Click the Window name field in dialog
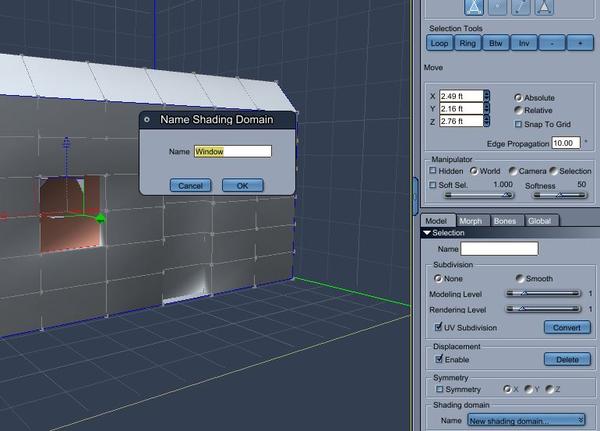This screenshot has height=431, width=600. click(x=233, y=152)
